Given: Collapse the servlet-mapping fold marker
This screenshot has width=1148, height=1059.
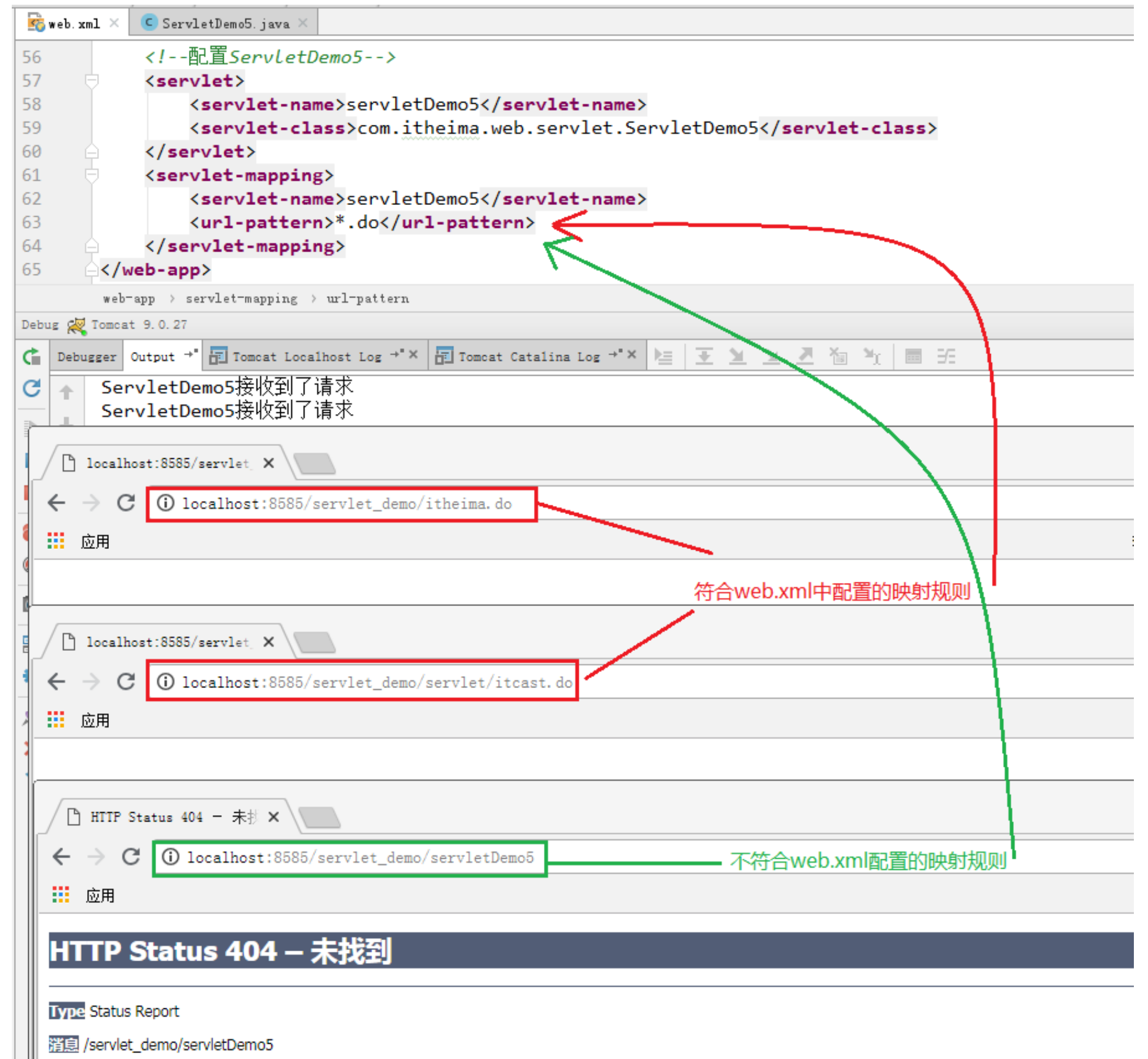Looking at the screenshot, I should pos(91,175).
